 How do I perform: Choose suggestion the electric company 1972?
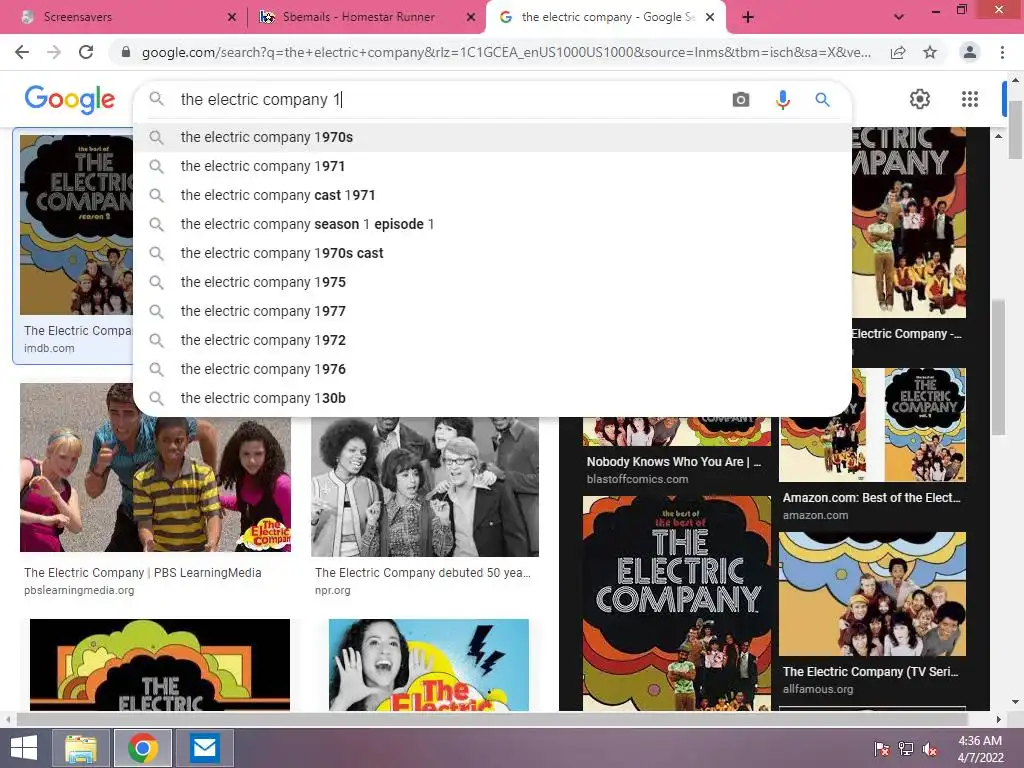(x=492, y=340)
